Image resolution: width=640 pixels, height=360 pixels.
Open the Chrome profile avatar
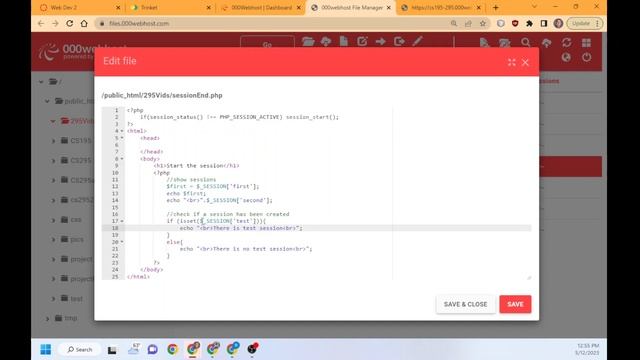(x=558, y=23)
